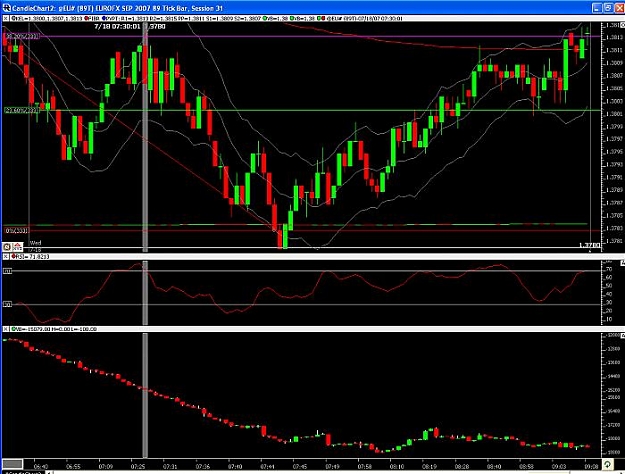Click the RSI 30 level label
The image size is (625, 474).
8,305
